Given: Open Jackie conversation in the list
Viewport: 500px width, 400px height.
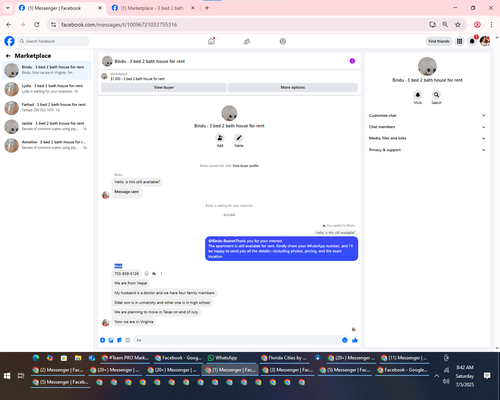Looking at the screenshot, I should (47, 126).
